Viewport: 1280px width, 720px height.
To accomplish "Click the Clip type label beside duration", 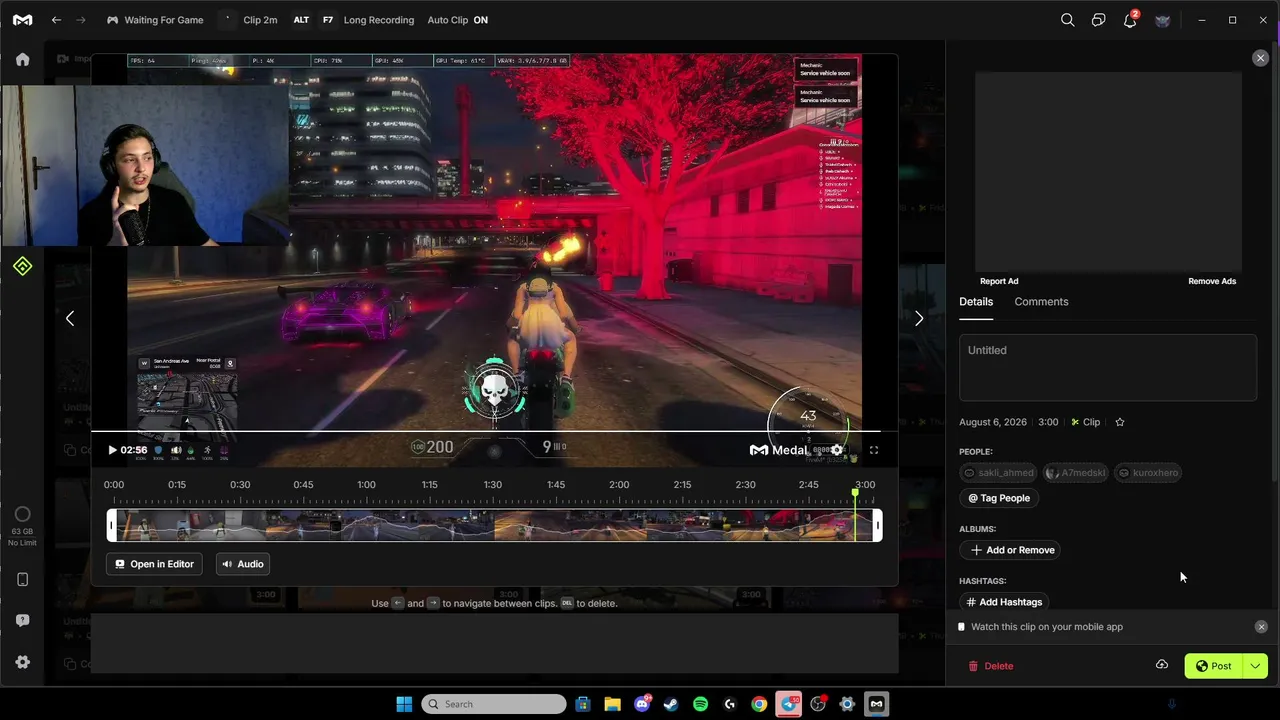I will click(x=1086, y=422).
